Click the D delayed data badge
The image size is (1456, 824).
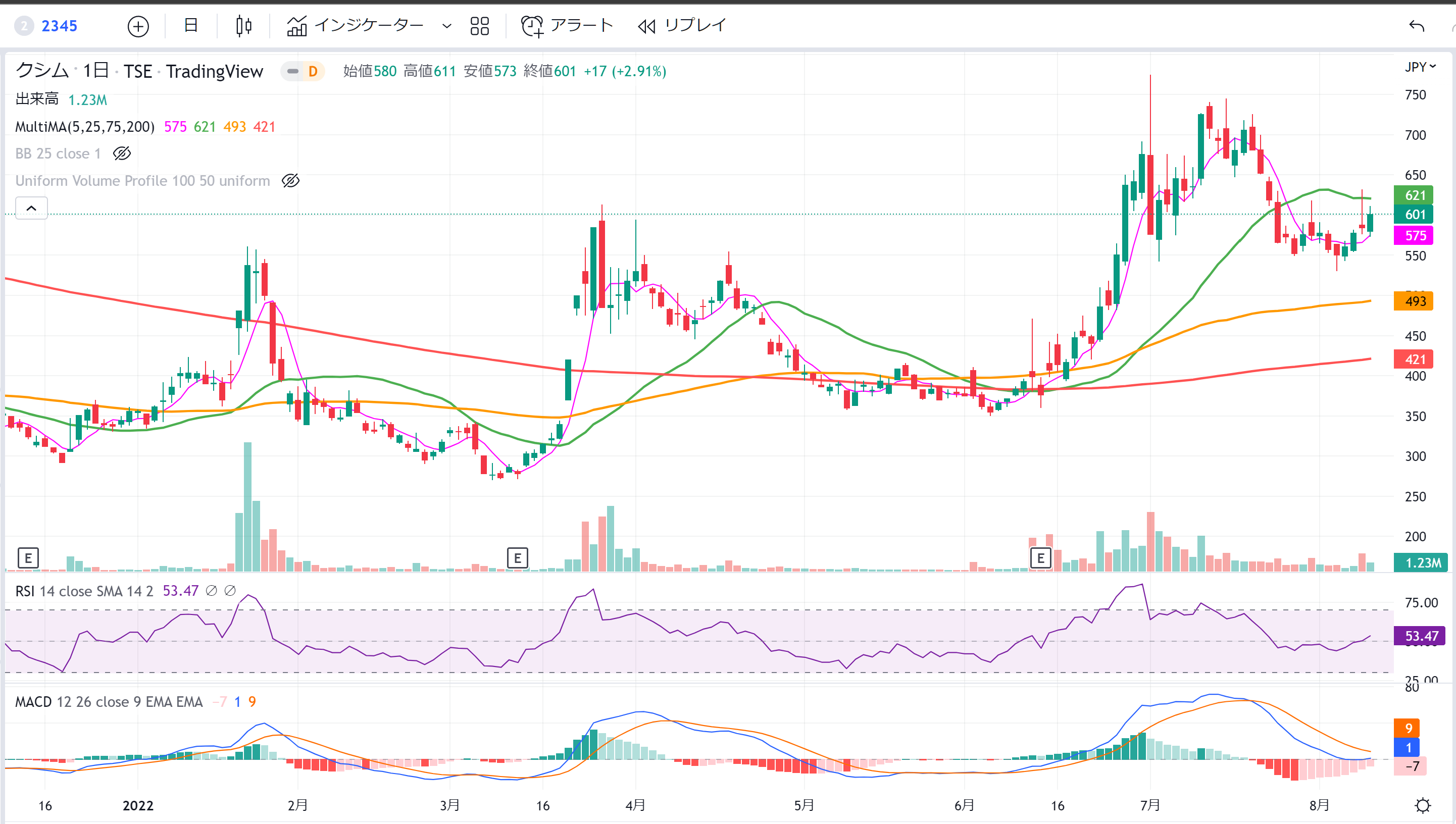pyautogui.click(x=313, y=71)
